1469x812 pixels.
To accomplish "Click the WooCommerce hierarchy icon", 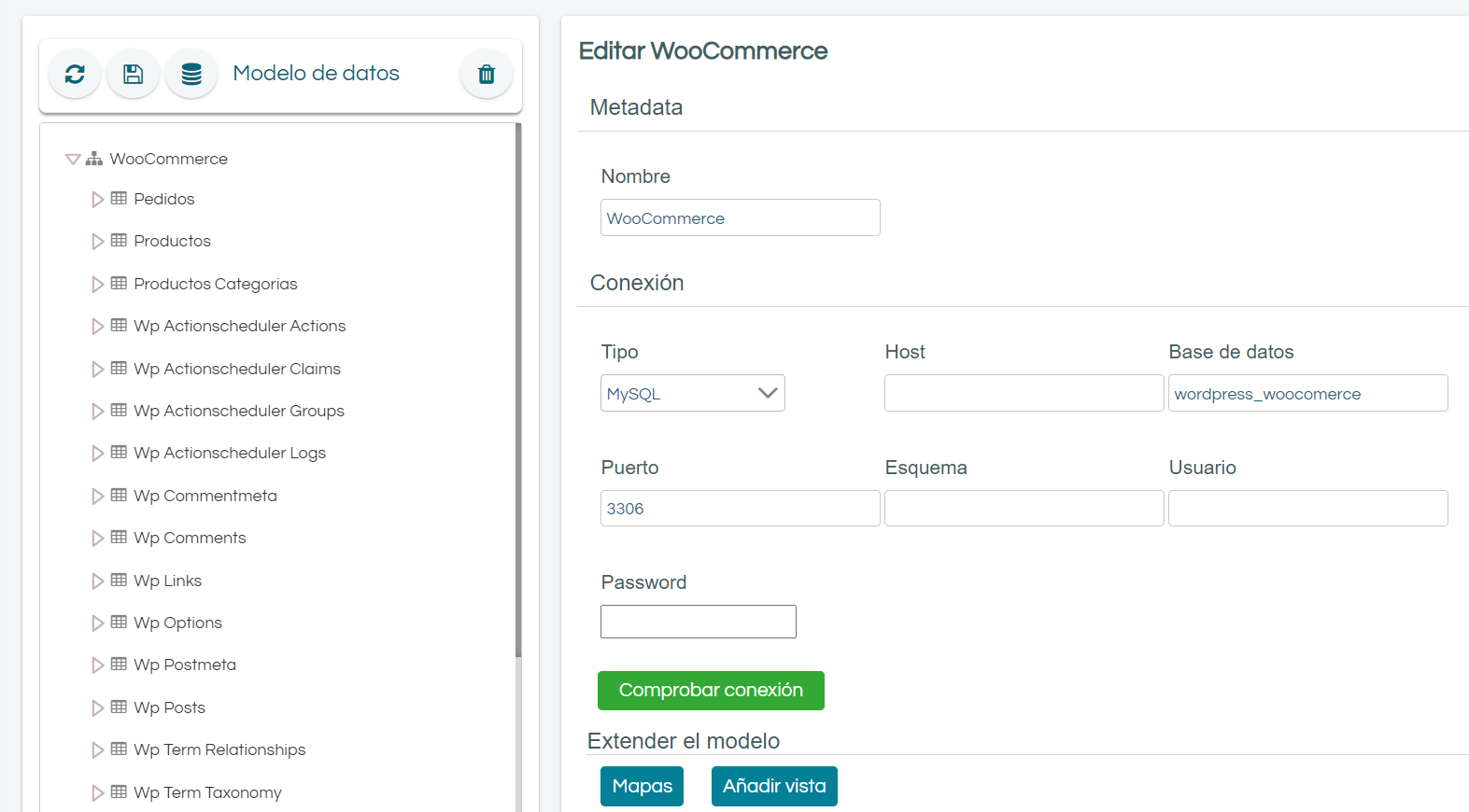I will 94,159.
